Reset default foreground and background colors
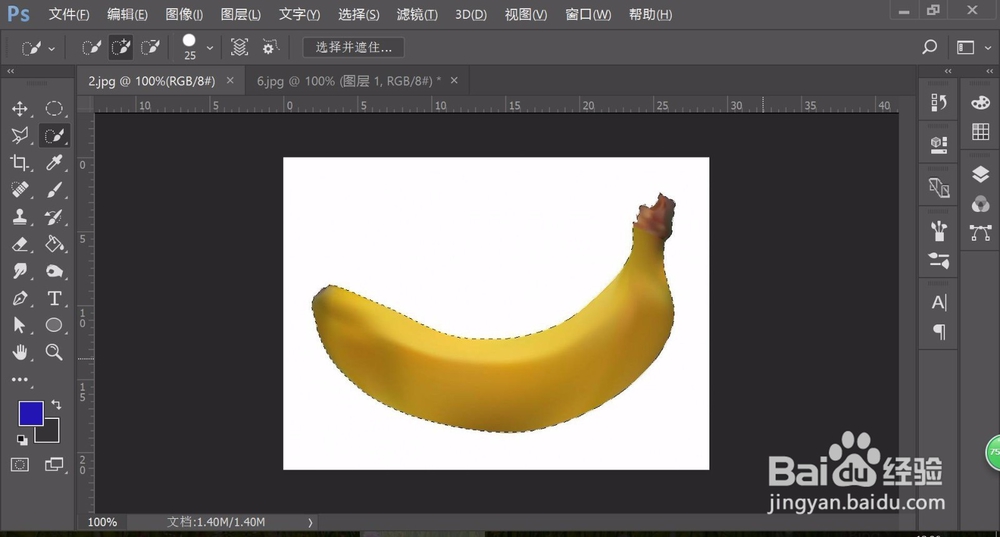Viewport: 1000px width, 537px height. (x=22, y=439)
